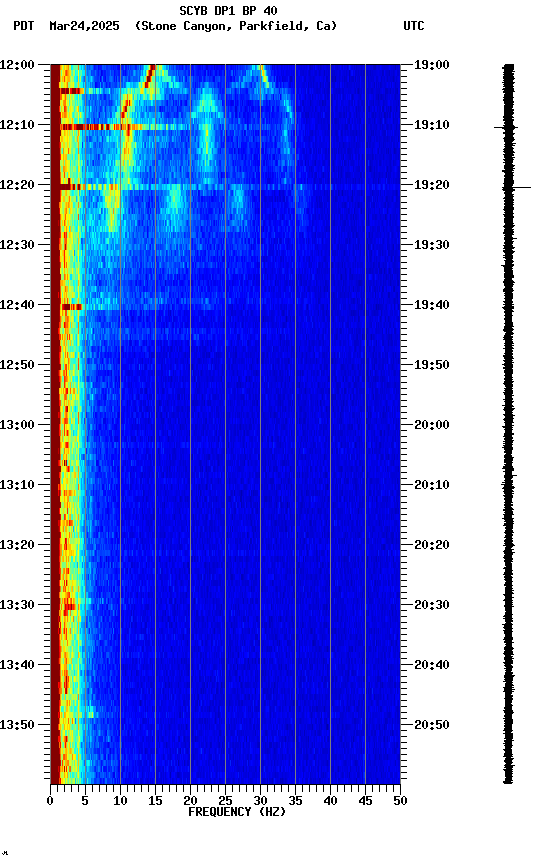Click the 'PDT' timezone label

click(x=24, y=26)
